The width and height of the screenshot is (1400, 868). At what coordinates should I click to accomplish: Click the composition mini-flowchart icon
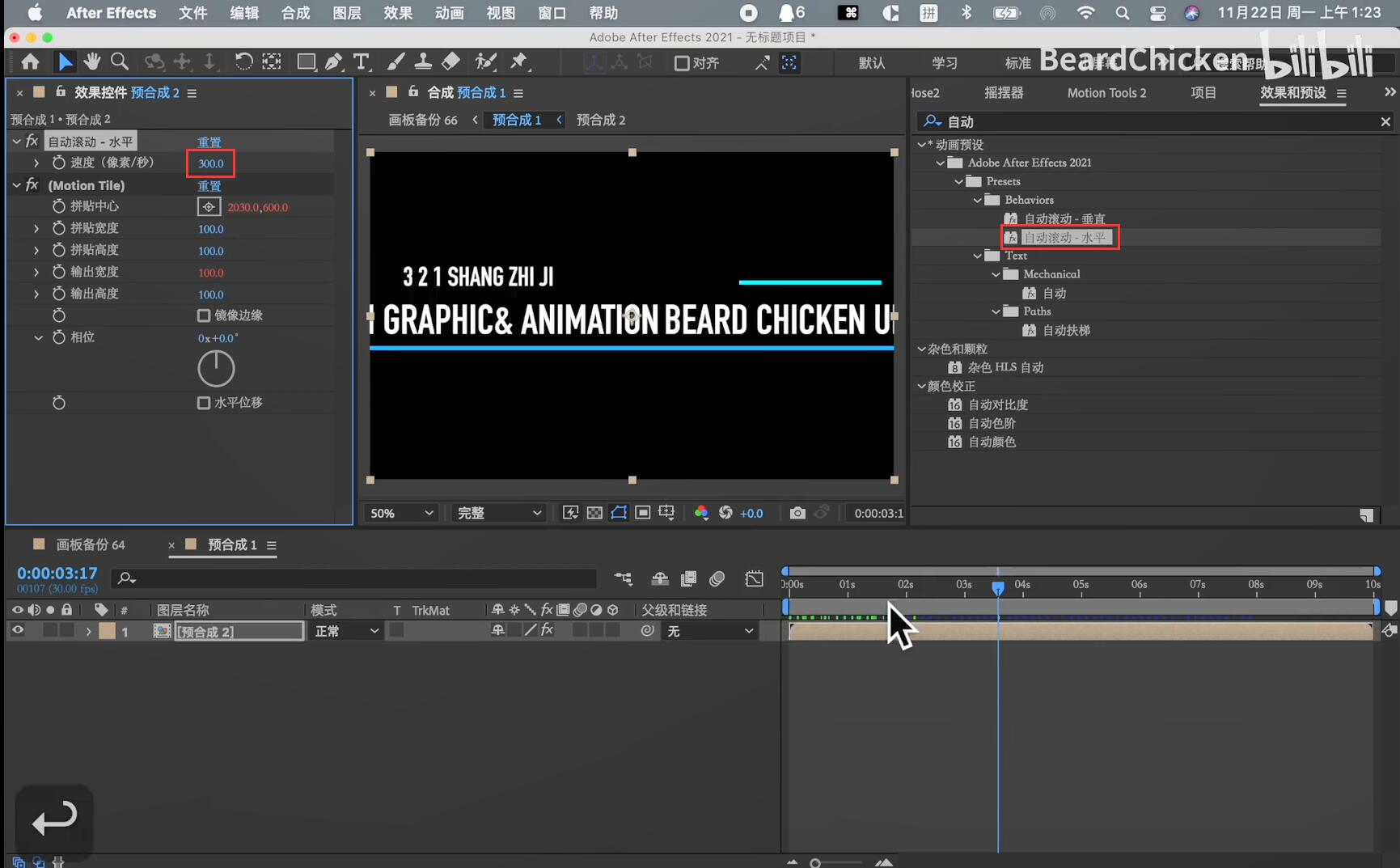coord(623,578)
